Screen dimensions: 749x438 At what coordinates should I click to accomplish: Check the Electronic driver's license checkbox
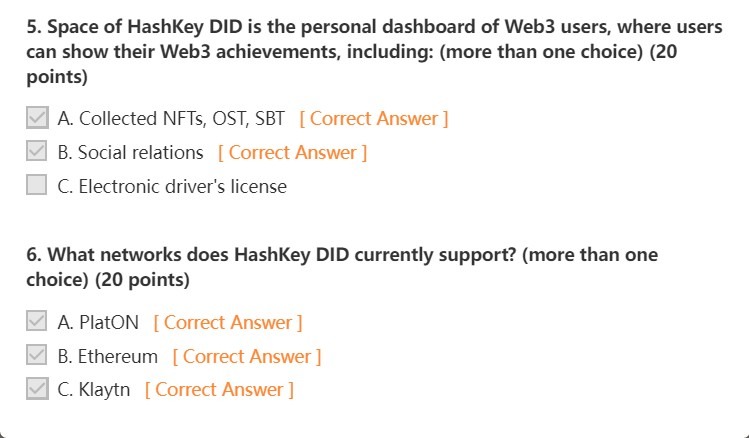[37, 186]
